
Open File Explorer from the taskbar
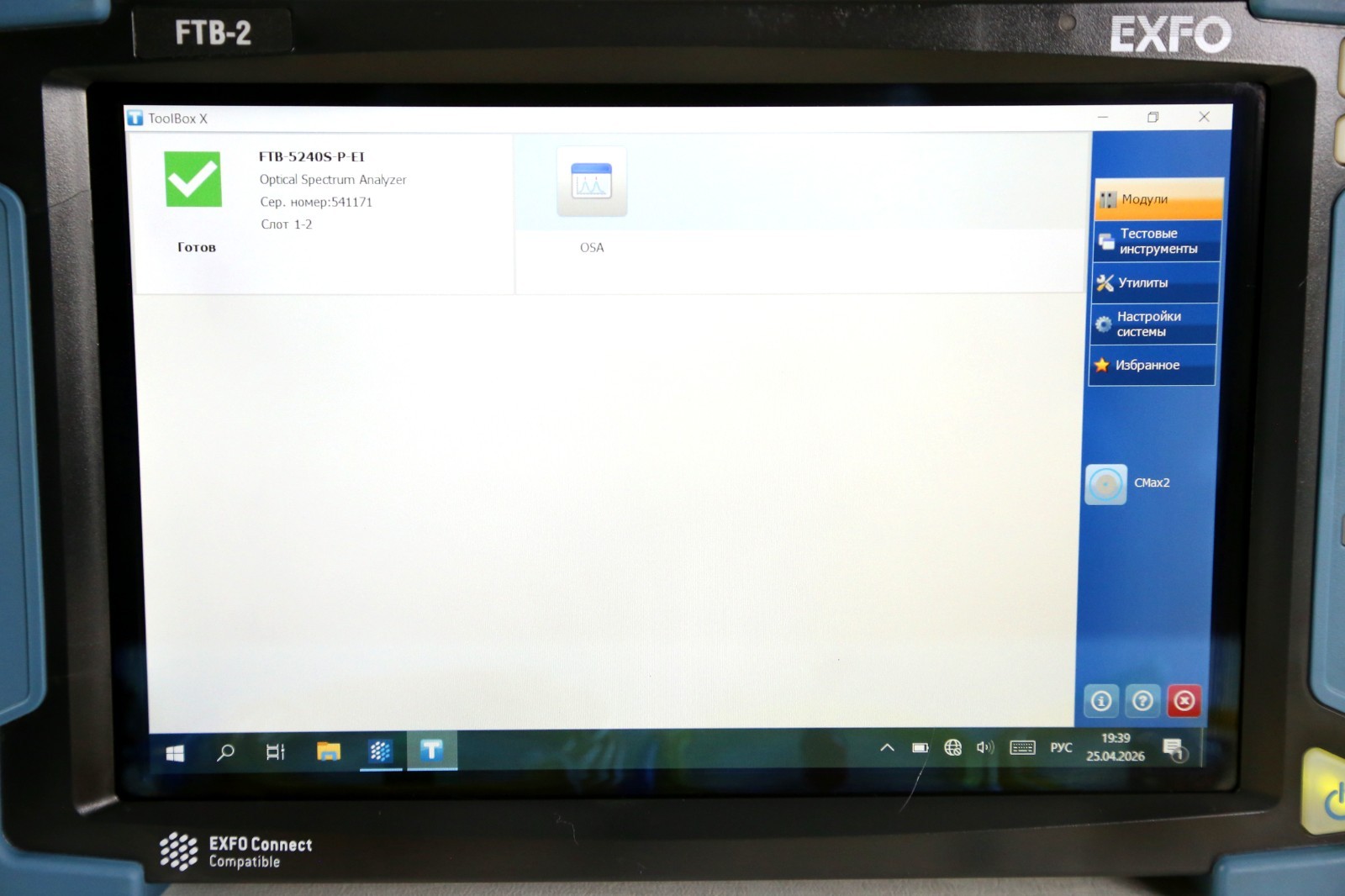(x=329, y=751)
